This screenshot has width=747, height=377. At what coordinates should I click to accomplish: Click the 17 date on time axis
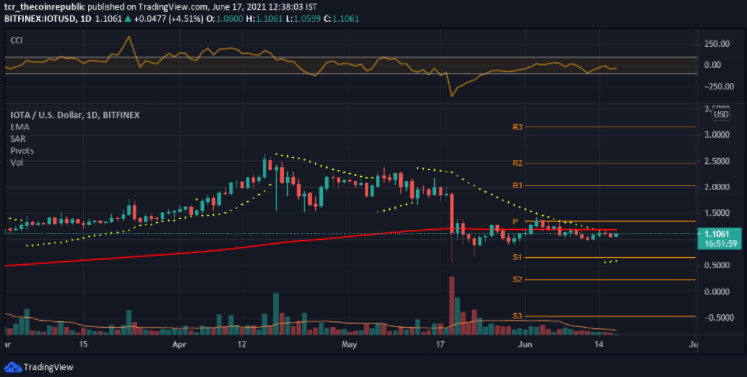[x=441, y=344]
